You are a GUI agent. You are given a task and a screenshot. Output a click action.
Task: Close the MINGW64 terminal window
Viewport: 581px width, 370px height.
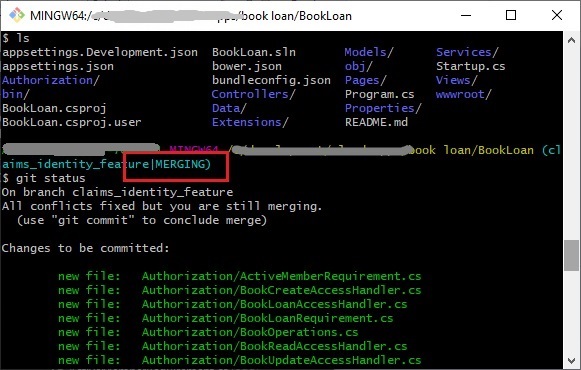(557, 15)
